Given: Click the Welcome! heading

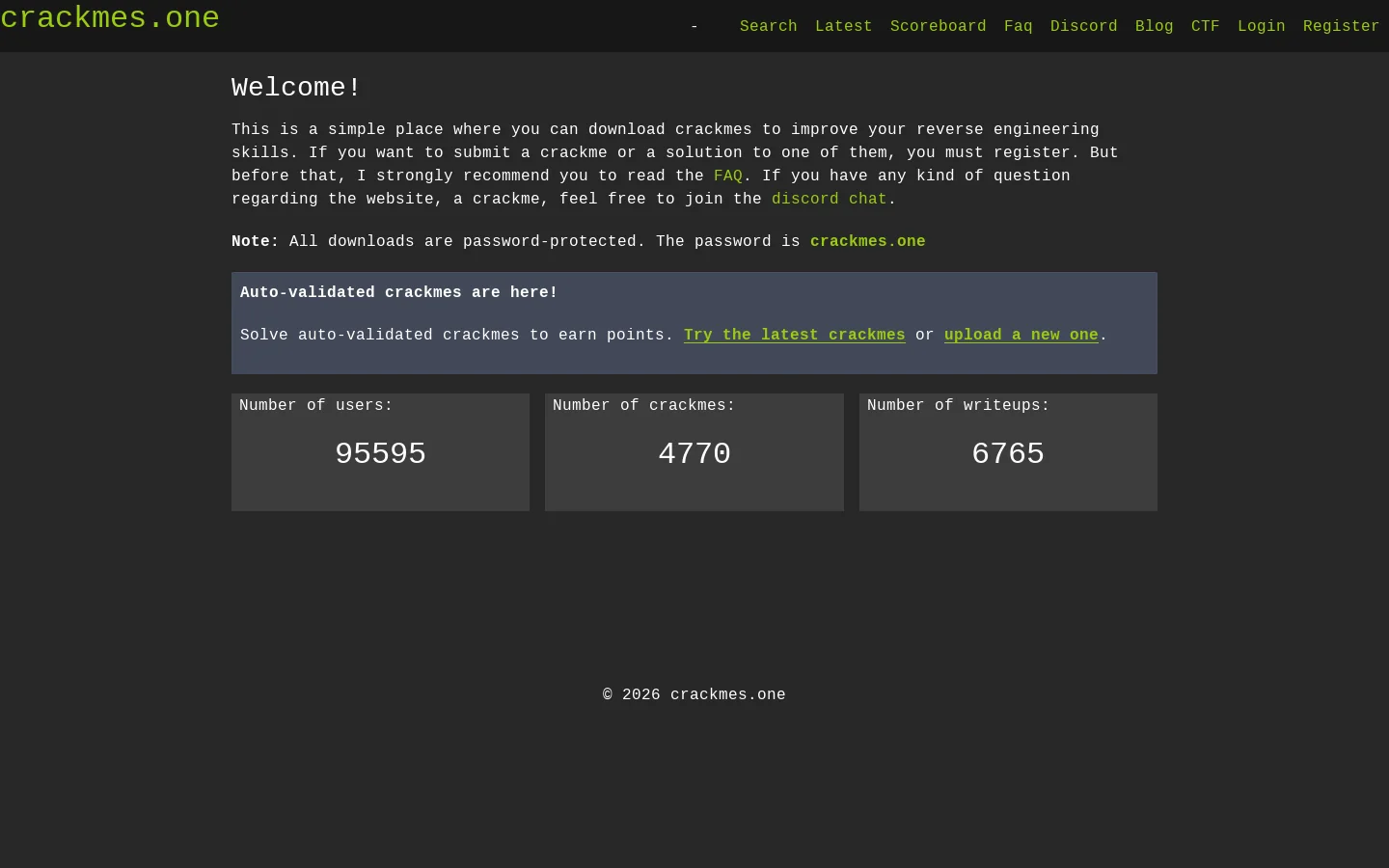Looking at the screenshot, I should [296, 88].
